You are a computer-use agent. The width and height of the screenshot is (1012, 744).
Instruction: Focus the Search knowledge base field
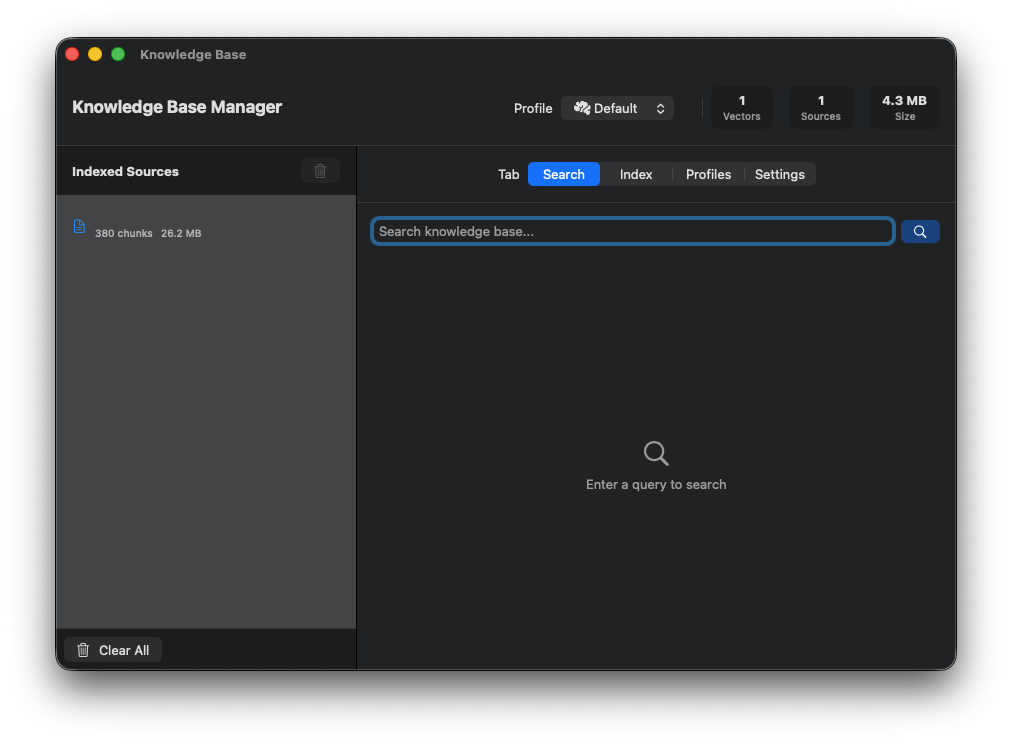pos(632,231)
